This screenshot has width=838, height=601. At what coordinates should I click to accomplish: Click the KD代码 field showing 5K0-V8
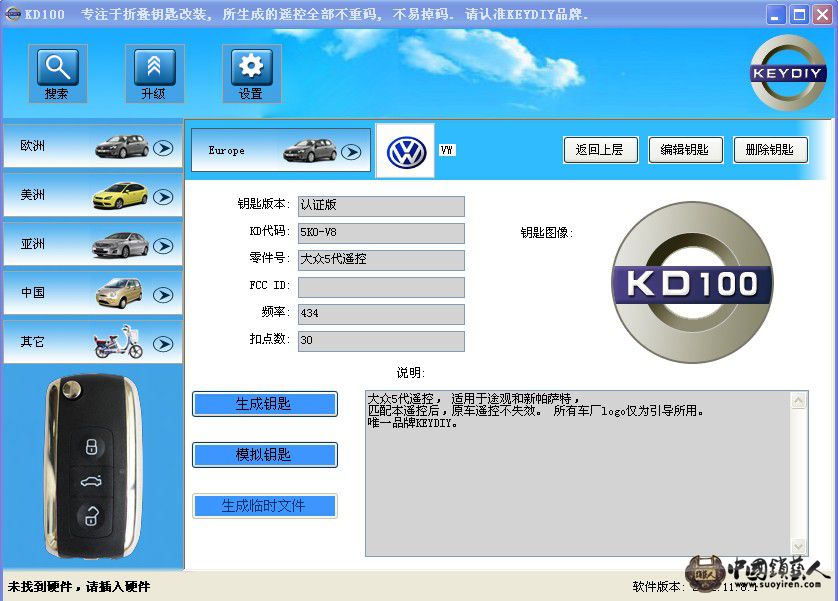click(381, 233)
